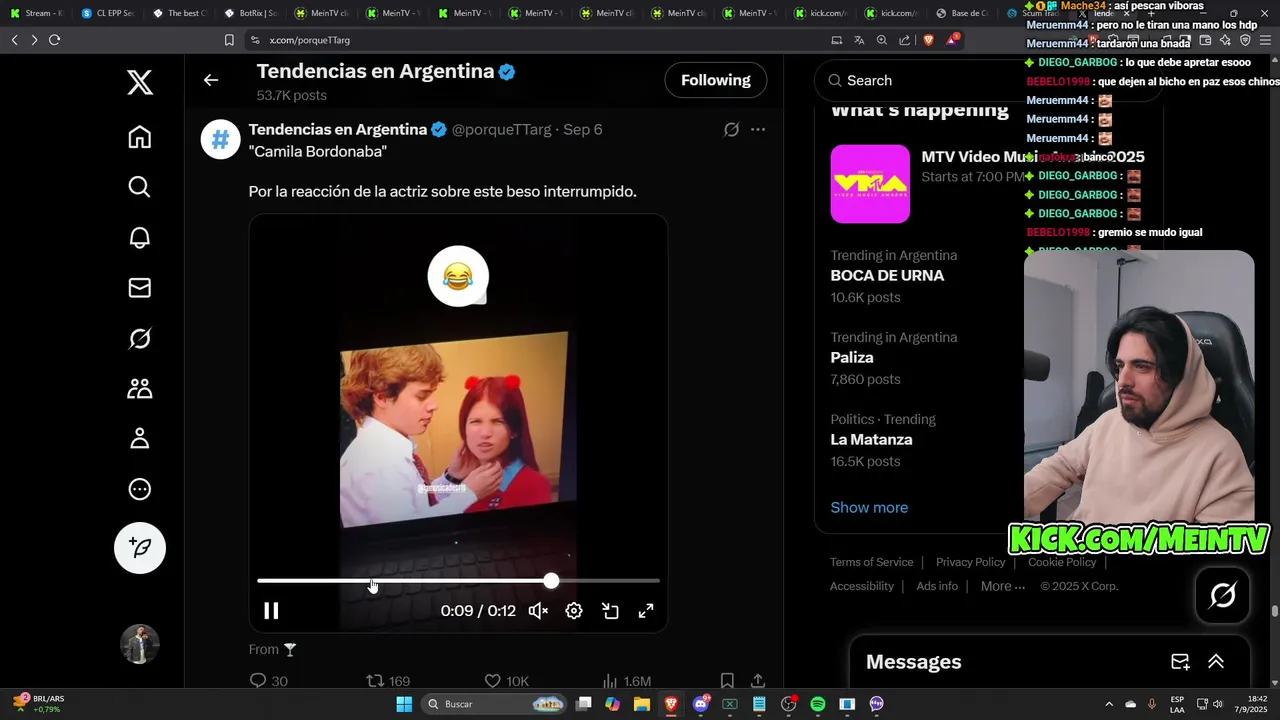Open the Sep 6 post timestamp
The height and width of the screenshot is (720, 1280).
583,130
